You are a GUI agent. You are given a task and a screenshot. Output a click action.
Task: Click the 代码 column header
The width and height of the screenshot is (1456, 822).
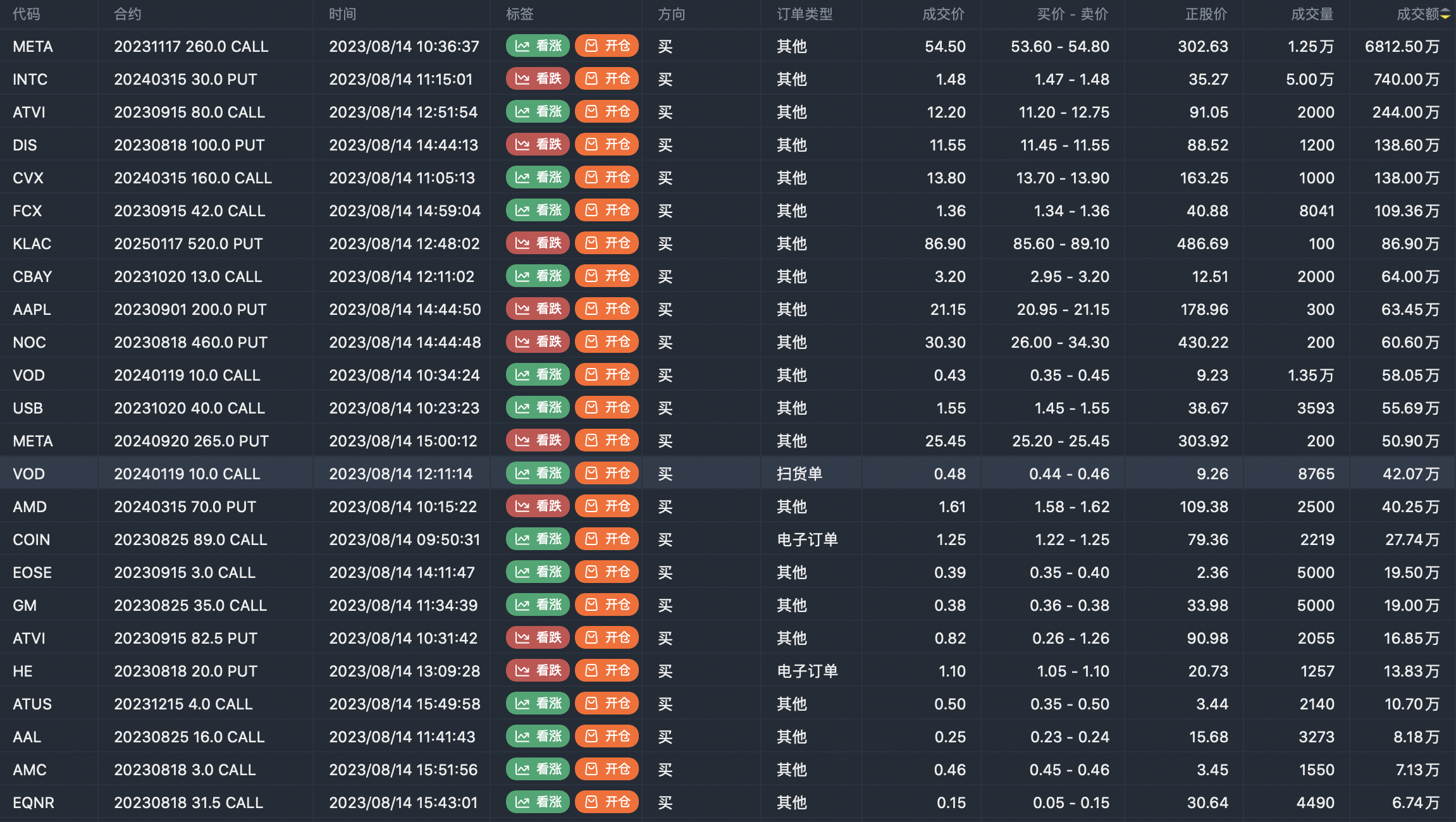click(x=26, y=14)
